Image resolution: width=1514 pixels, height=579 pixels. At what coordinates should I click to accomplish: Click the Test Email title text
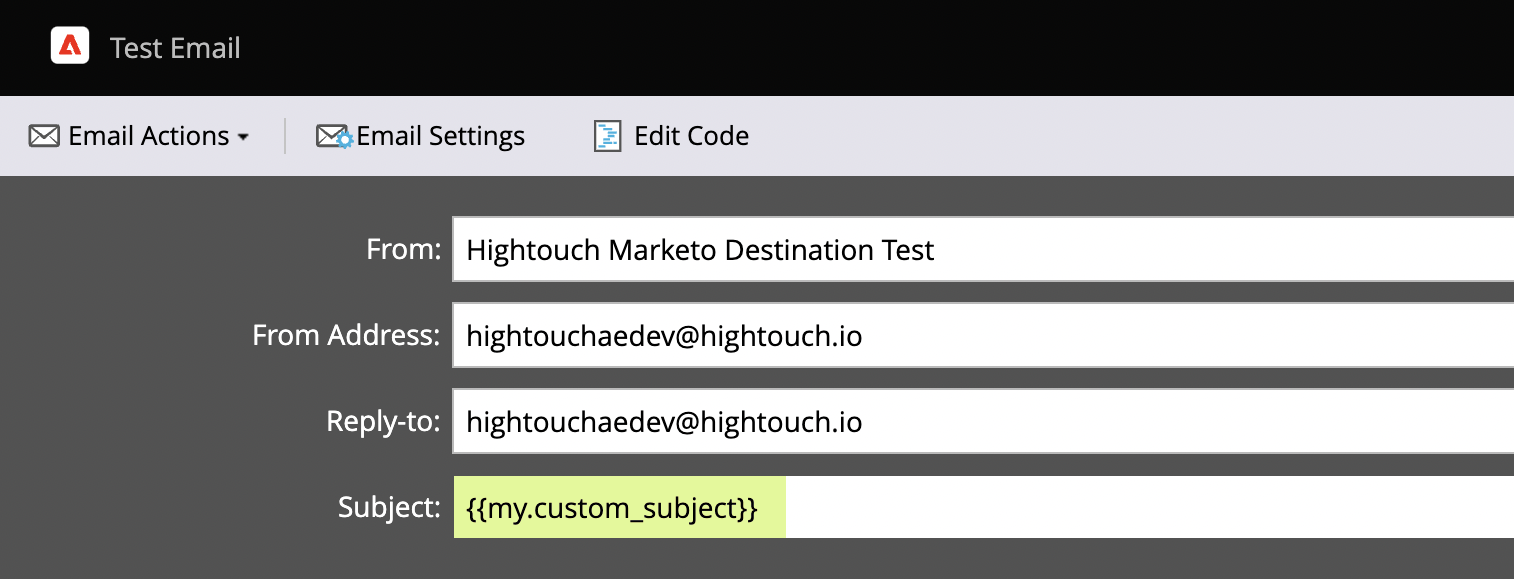(x=175, y=48)
